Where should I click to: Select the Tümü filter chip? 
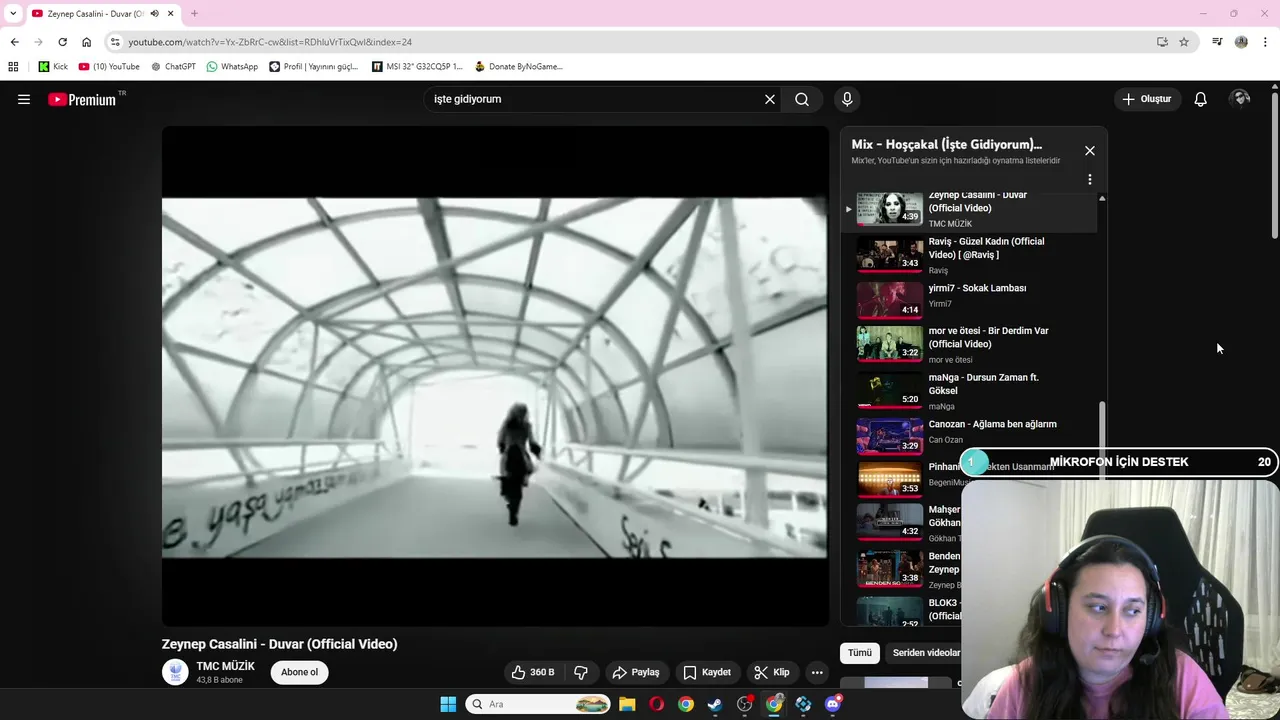[x=860, y=653]
